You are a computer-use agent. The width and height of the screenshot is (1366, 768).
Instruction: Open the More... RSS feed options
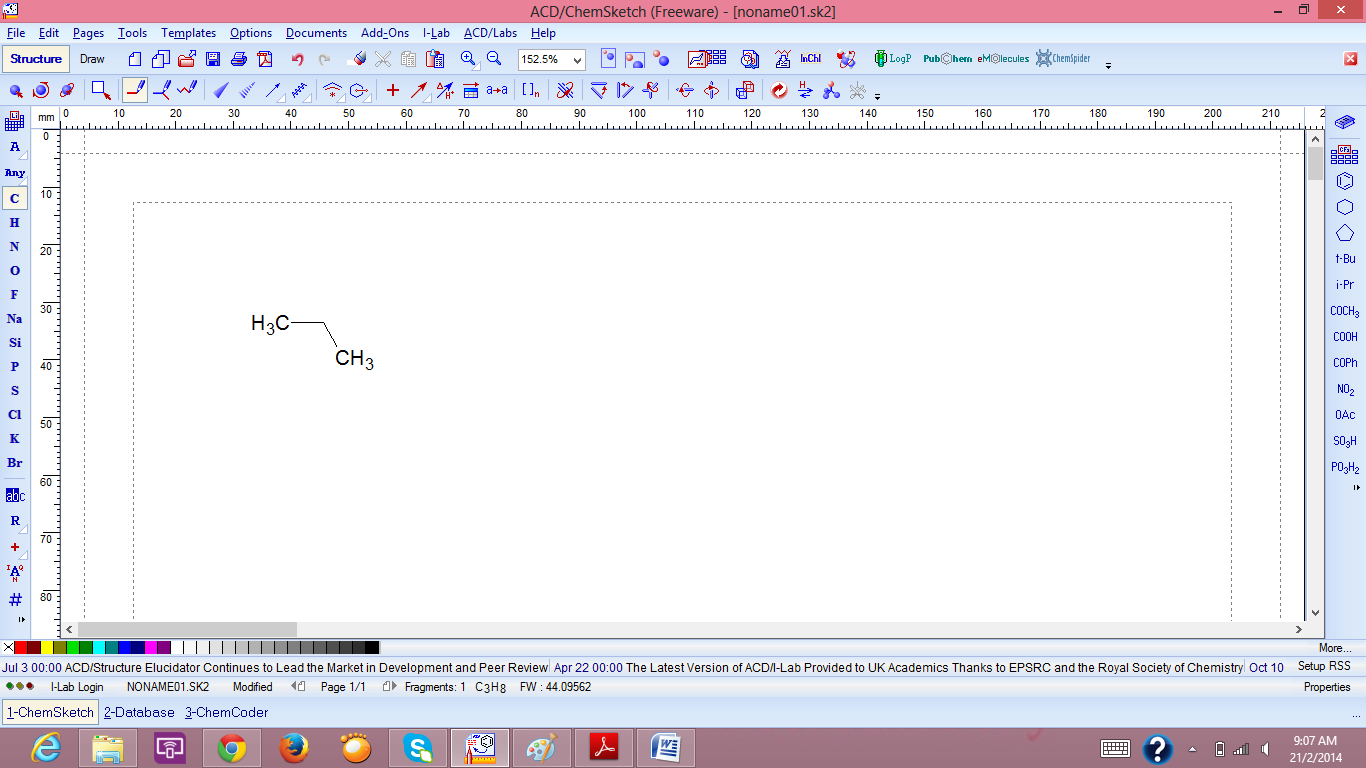(x=1334, y=648)
